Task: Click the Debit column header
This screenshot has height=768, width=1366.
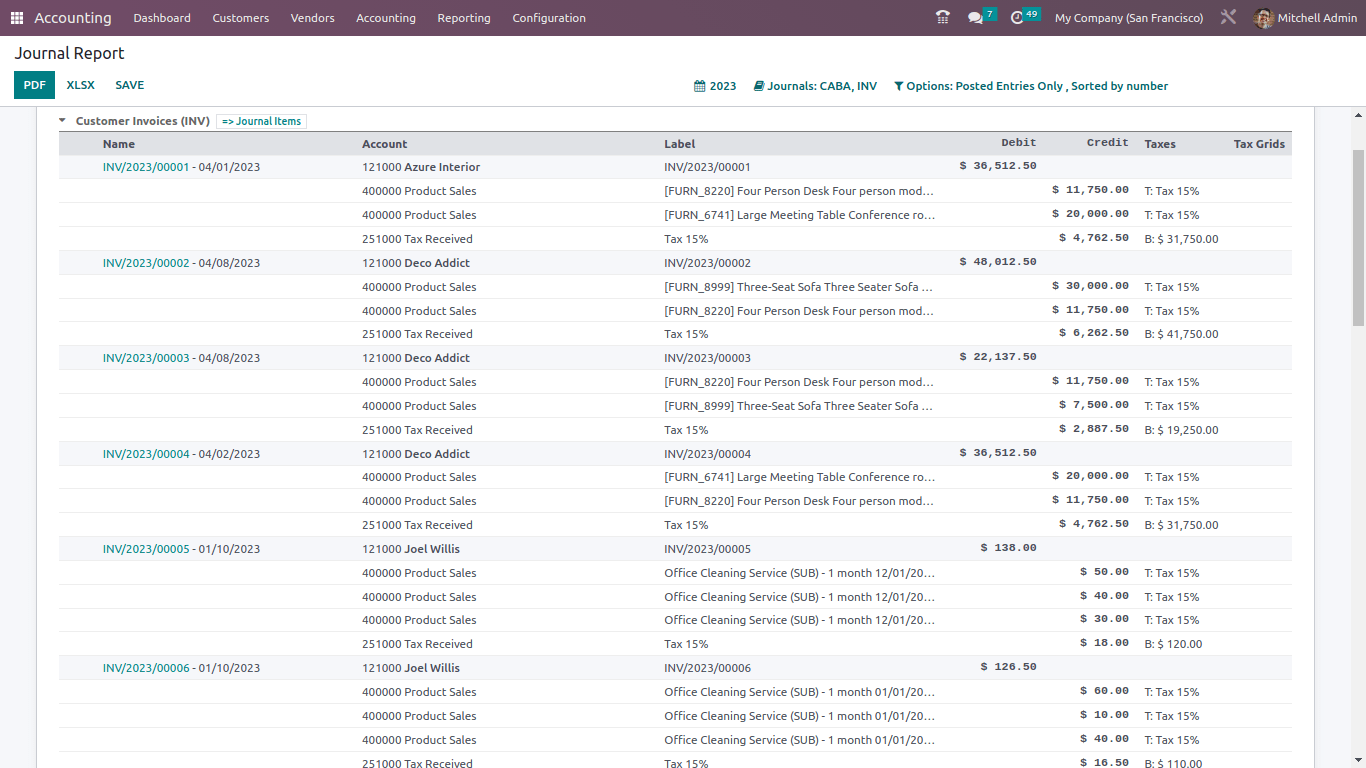Action: pyautogui.click(x=1019, y=143)
